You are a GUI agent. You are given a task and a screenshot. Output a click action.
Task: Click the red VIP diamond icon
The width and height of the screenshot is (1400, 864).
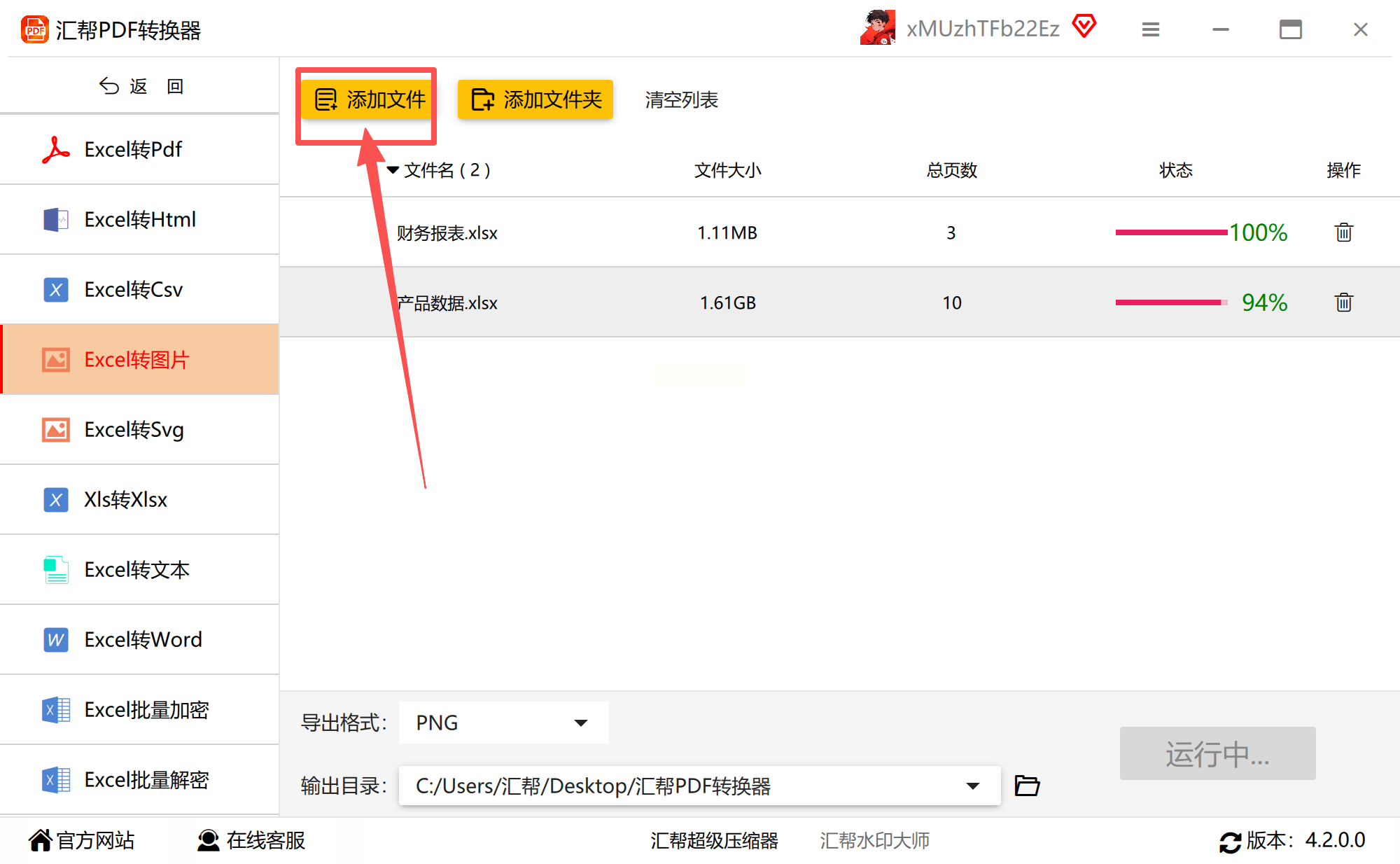coord(1084,27)
